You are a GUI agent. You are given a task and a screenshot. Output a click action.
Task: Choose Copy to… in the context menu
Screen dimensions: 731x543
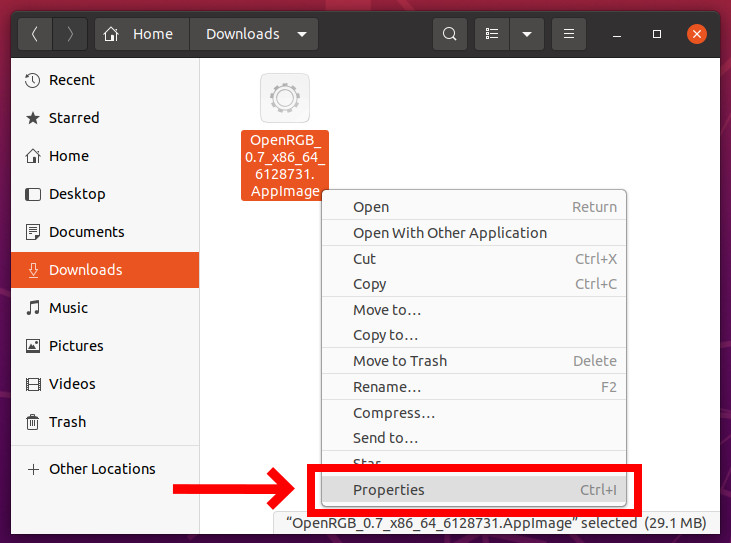(474, 335)
